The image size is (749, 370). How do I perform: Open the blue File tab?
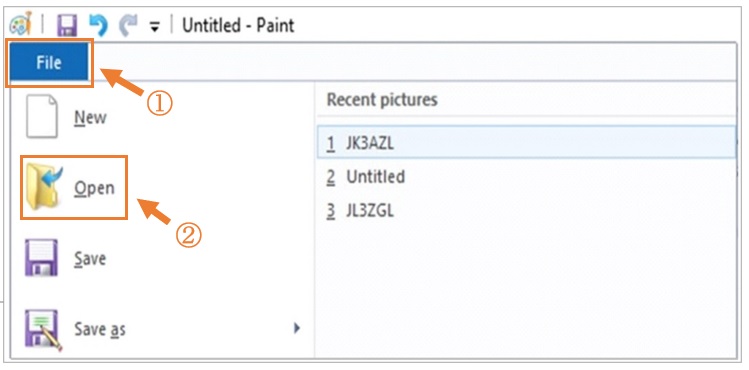tap(49, 63)
